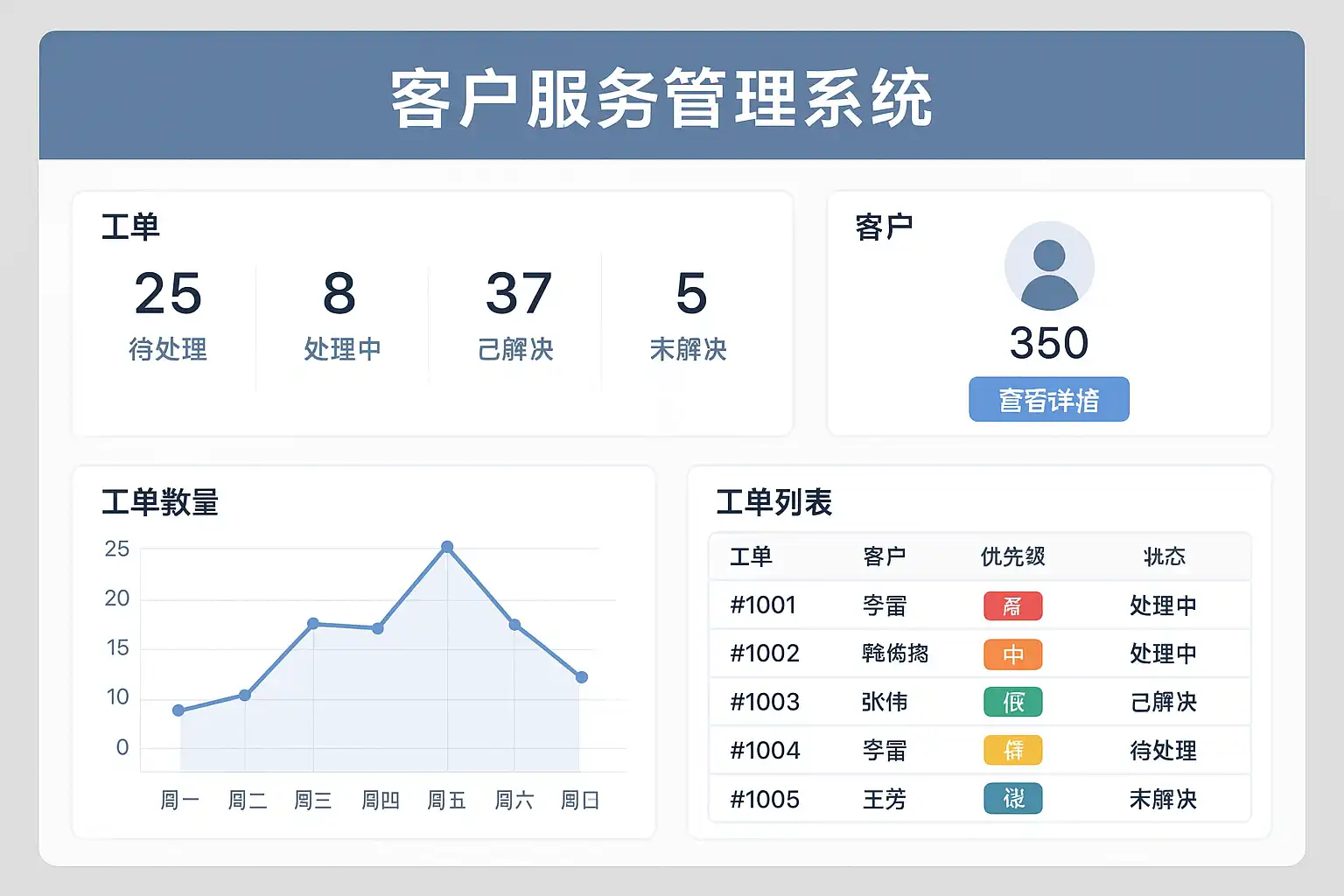
Task: Select the orange 中 priority badge on #1002
Action: [1012, 654]
